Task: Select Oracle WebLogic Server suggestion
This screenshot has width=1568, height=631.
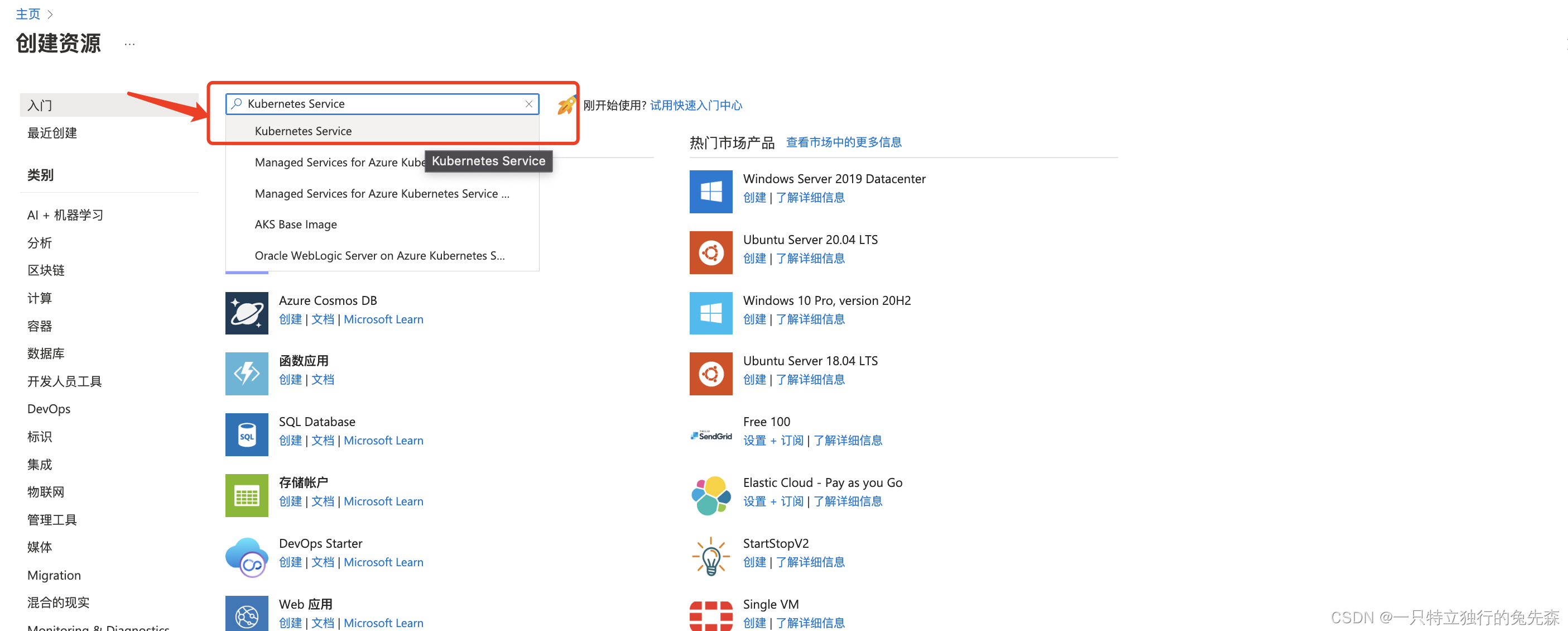Action: click(x=382, y=256)
